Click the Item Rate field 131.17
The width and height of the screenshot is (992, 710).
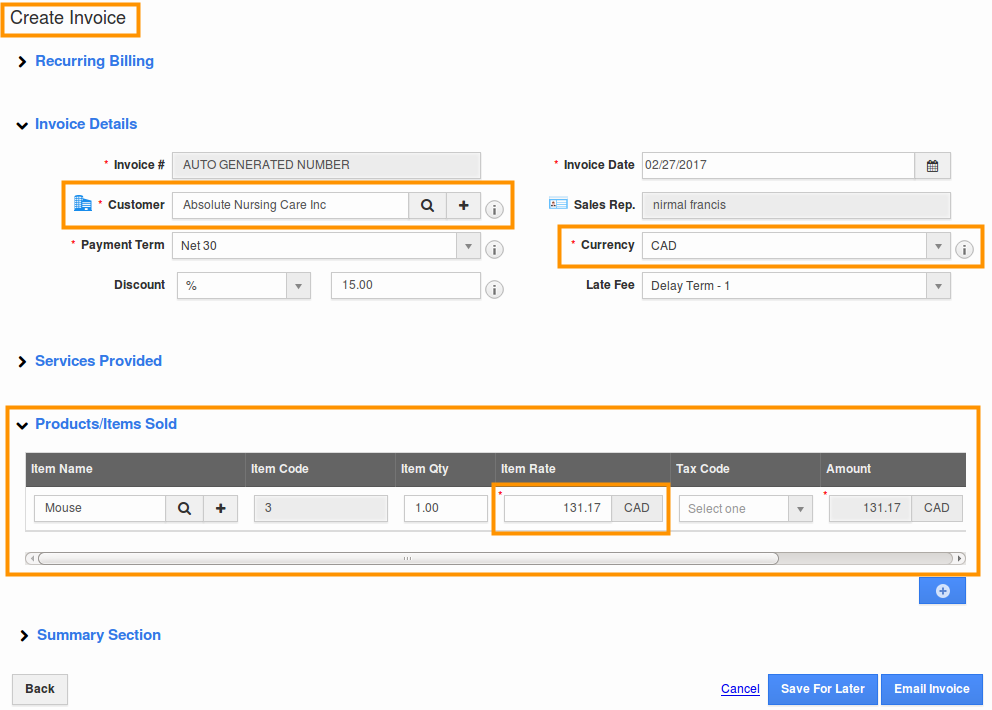(x=558, y=509)
